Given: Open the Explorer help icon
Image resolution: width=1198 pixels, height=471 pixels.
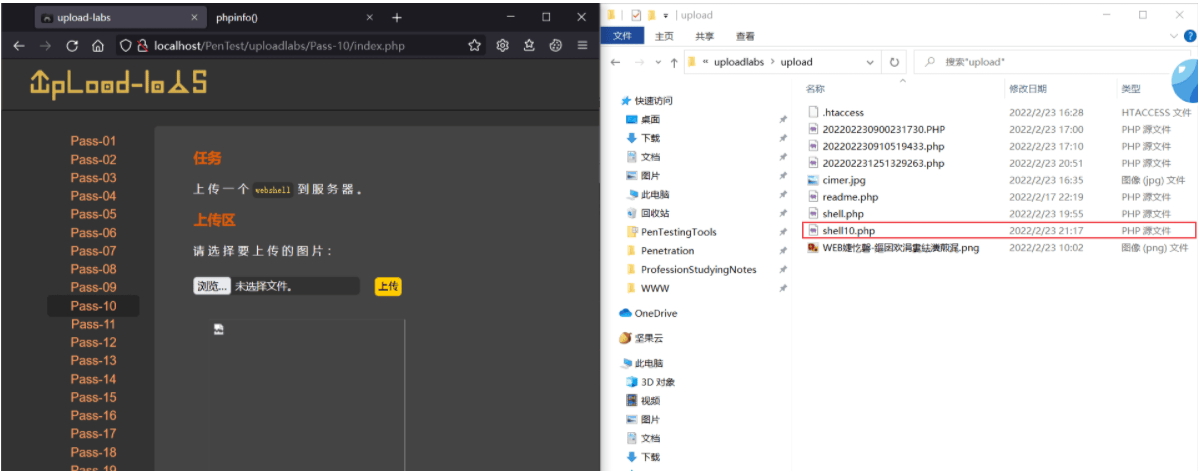Looking at the screenshot, I should click(1190, 36).
